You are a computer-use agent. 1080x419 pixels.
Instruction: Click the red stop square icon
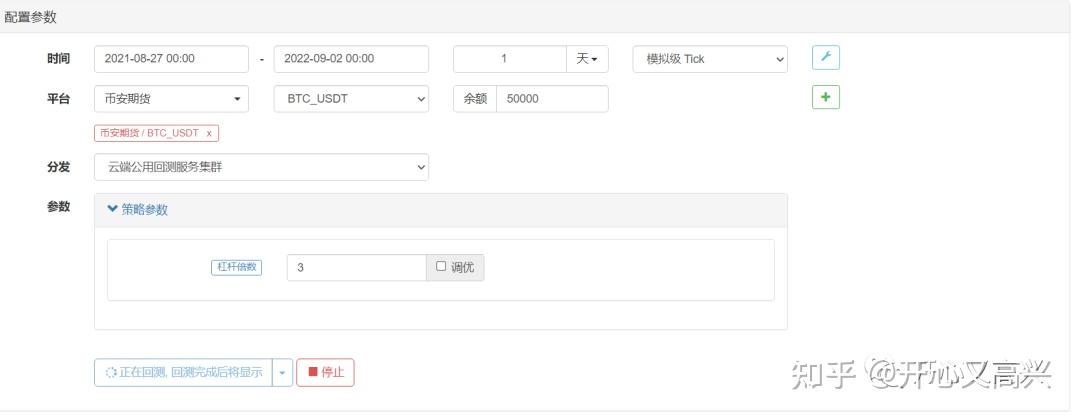[x=313, y=372]
